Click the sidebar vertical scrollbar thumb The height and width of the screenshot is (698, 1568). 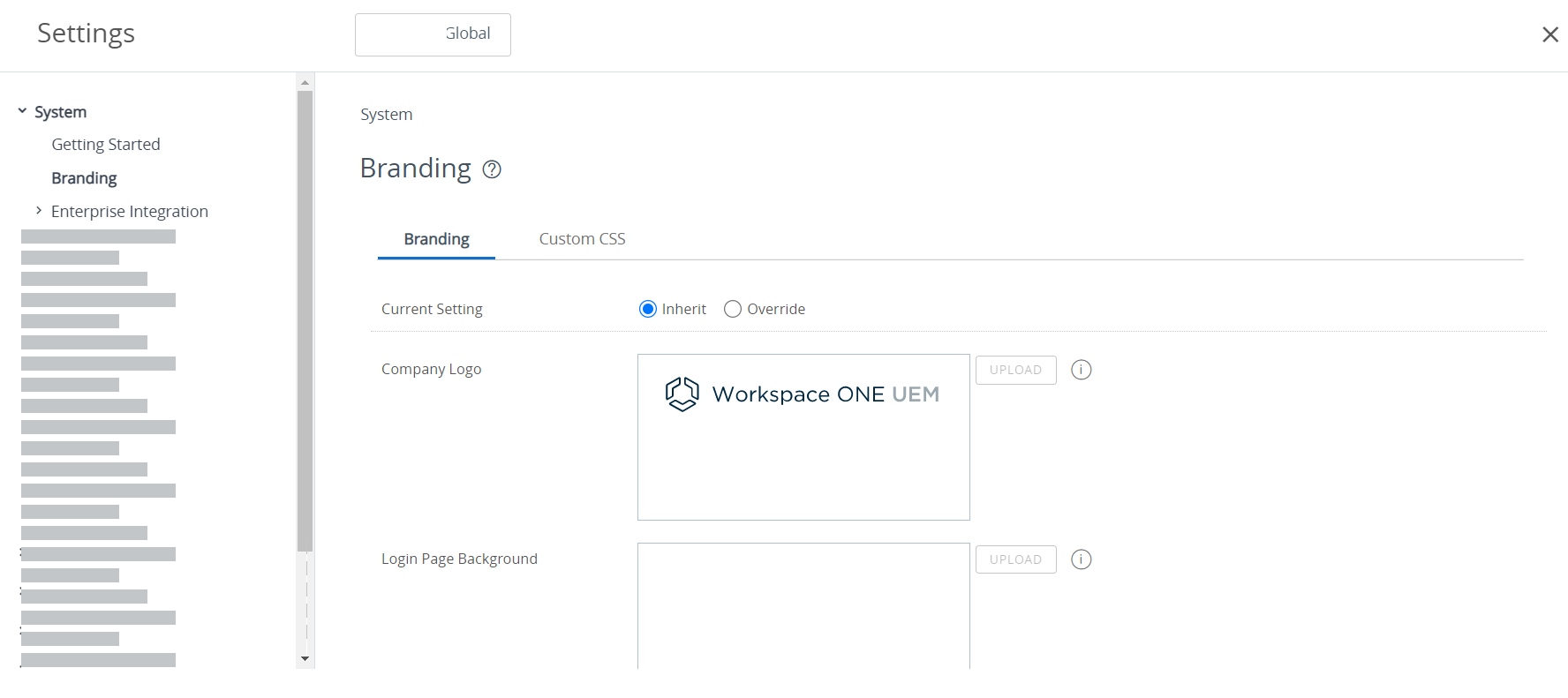click(x=305, y=321)
